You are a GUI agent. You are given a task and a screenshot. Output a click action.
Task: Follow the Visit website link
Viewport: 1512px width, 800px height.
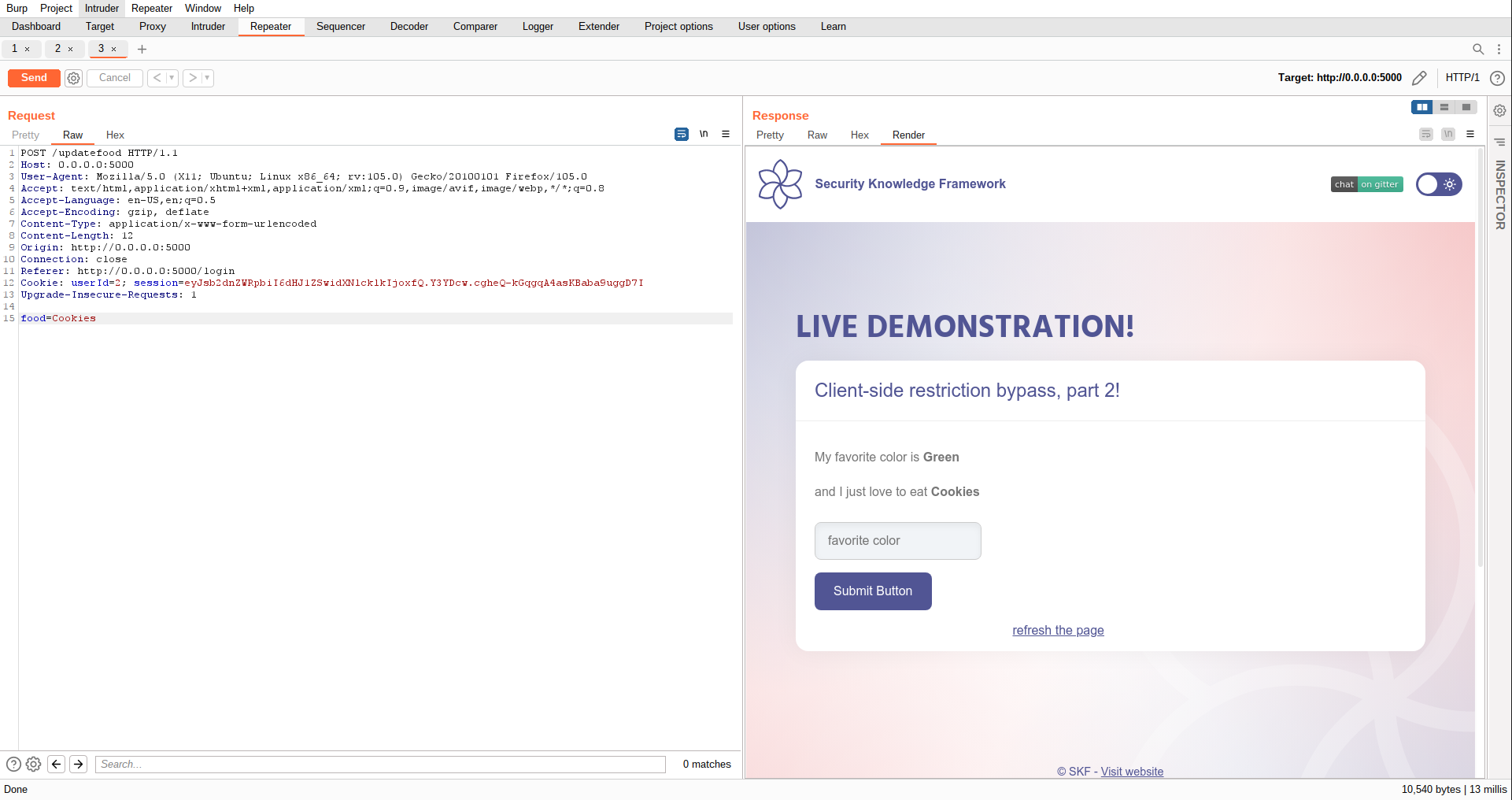click(x=1132, y=772)
